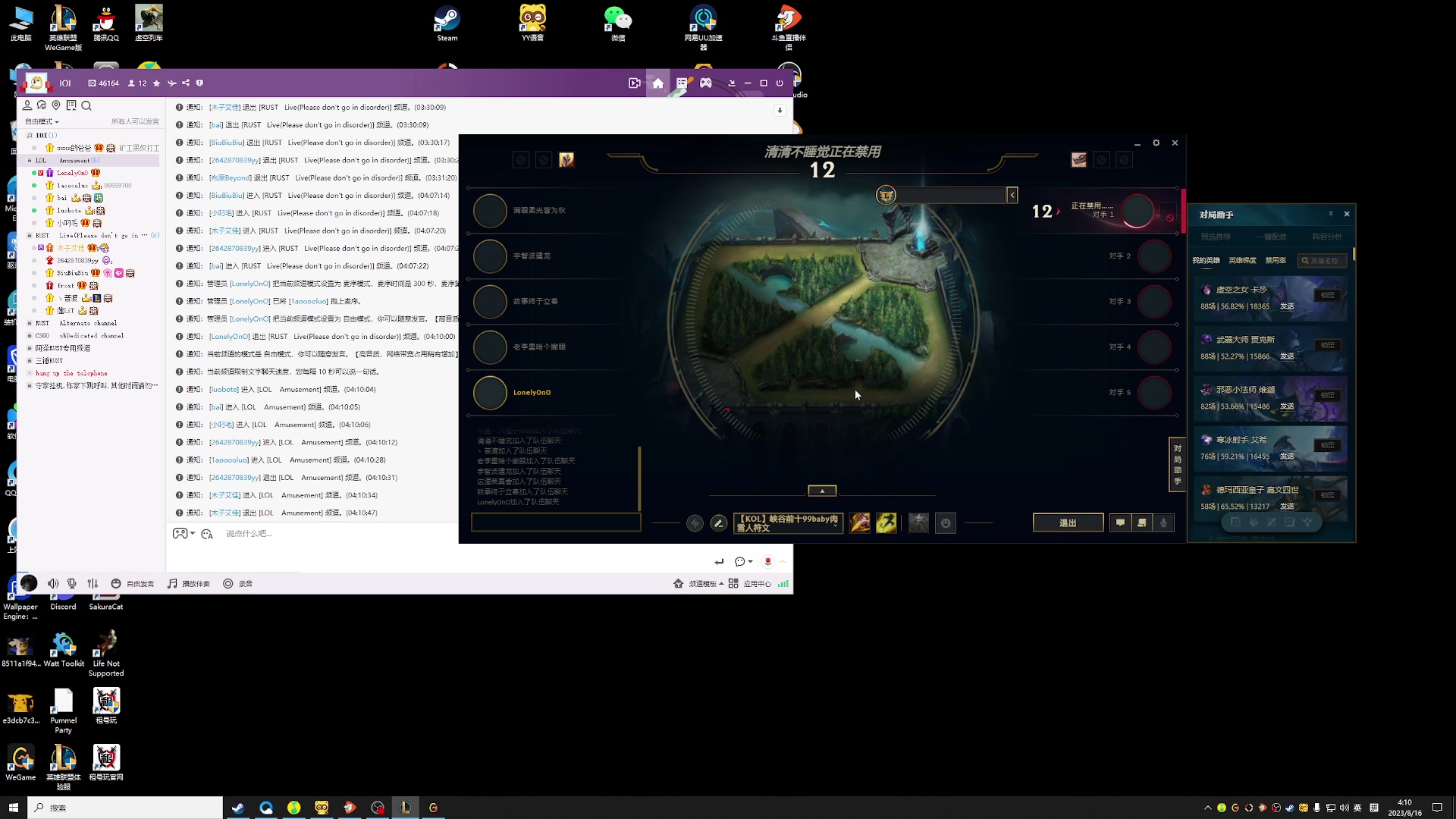Image resolution: width=1456 pixels, height=819 pixels.
Task: Toggle 播放伴奏 accompaniment playback
Action: [x=189, y=584]
